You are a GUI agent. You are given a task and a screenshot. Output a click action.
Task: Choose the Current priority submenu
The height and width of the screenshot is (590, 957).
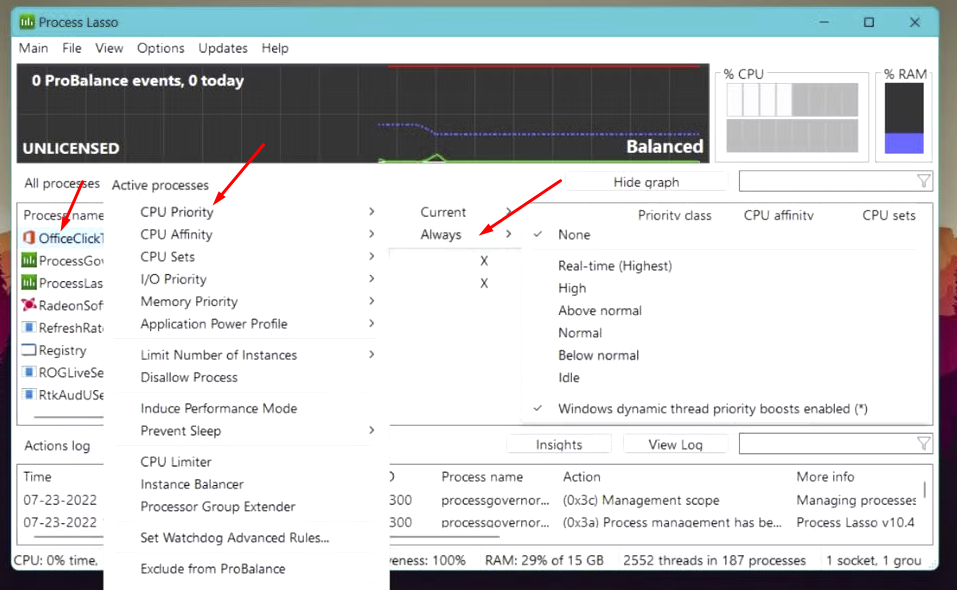pyautogui.click(x=442, y=212)
